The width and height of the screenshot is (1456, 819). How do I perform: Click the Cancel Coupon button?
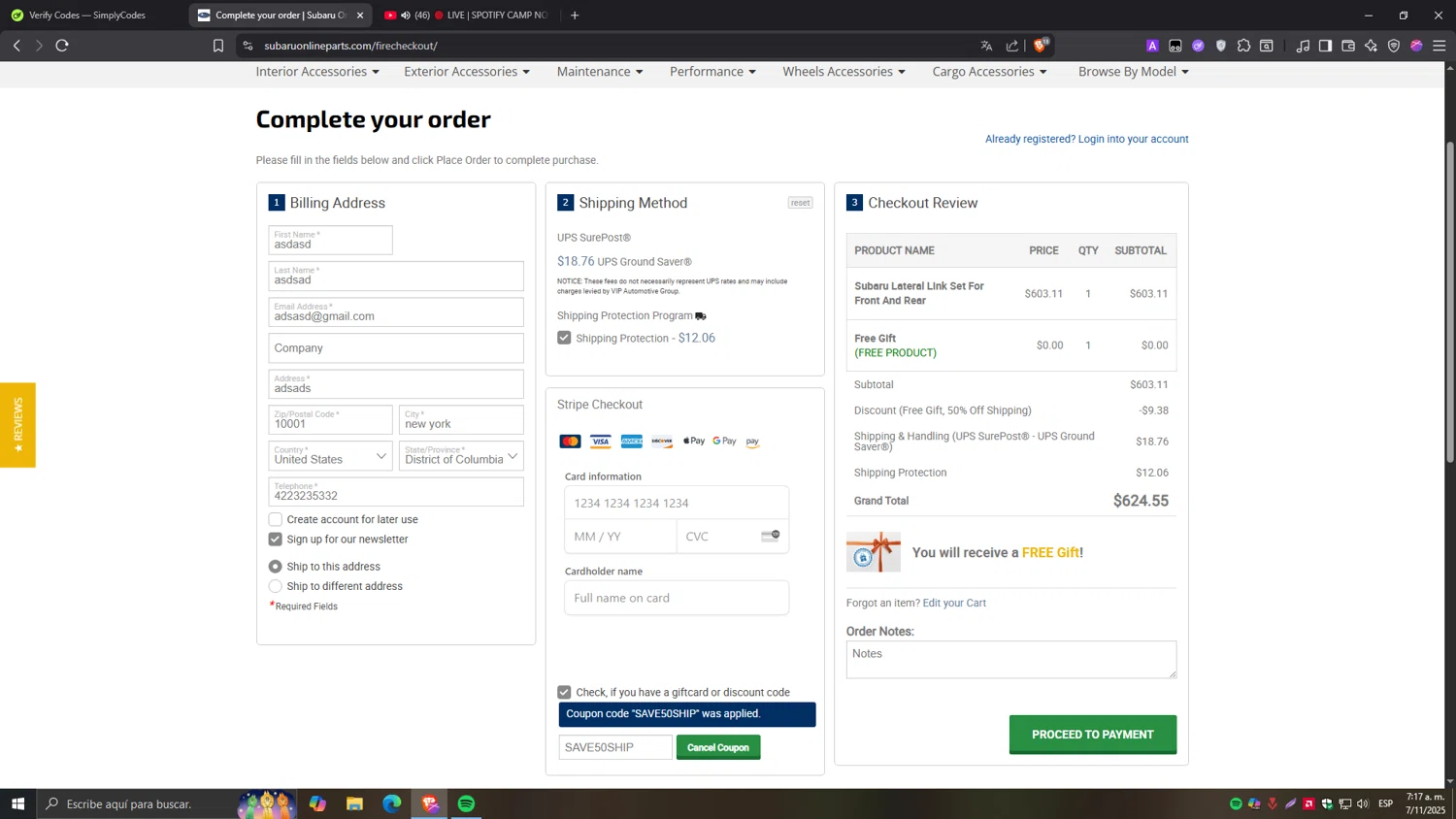click(x=718, y=747)
